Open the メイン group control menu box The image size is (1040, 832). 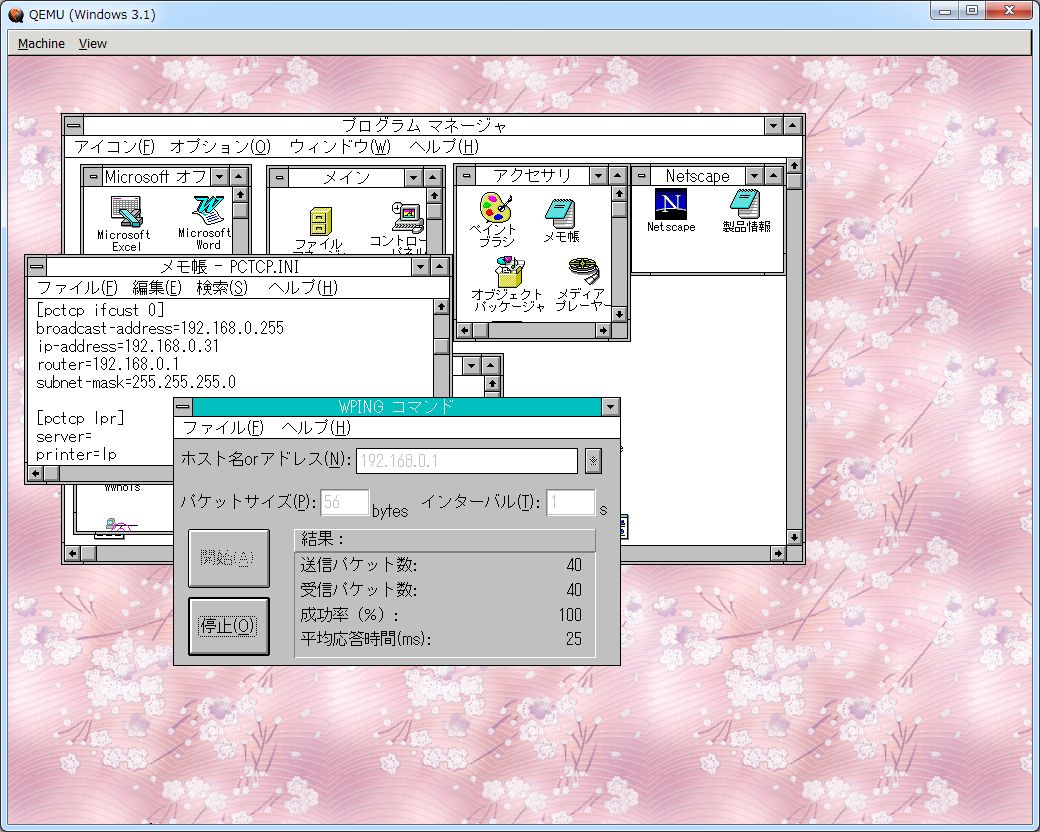click(x=279, y=178)
